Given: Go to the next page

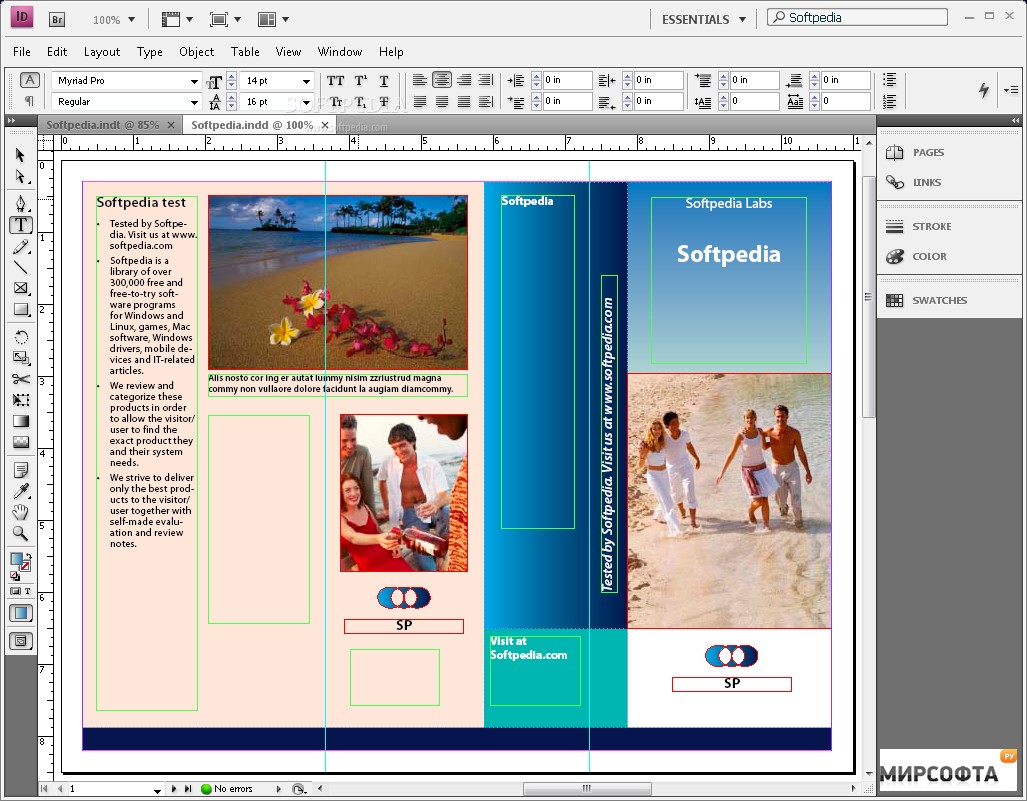Looking at the screenshot, I should tap(173, 789).
